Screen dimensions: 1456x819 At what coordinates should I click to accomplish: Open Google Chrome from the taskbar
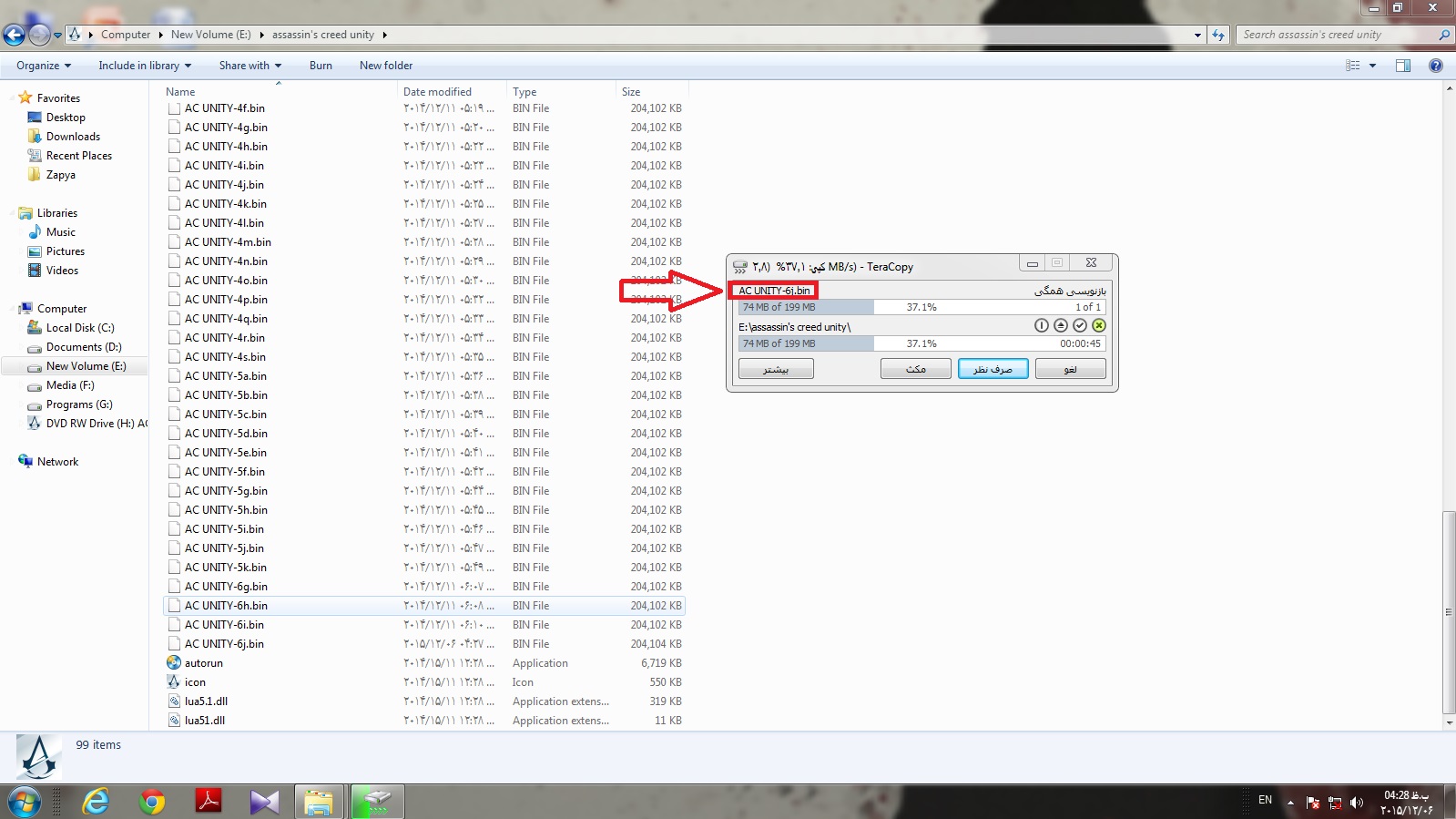(152, 802)
